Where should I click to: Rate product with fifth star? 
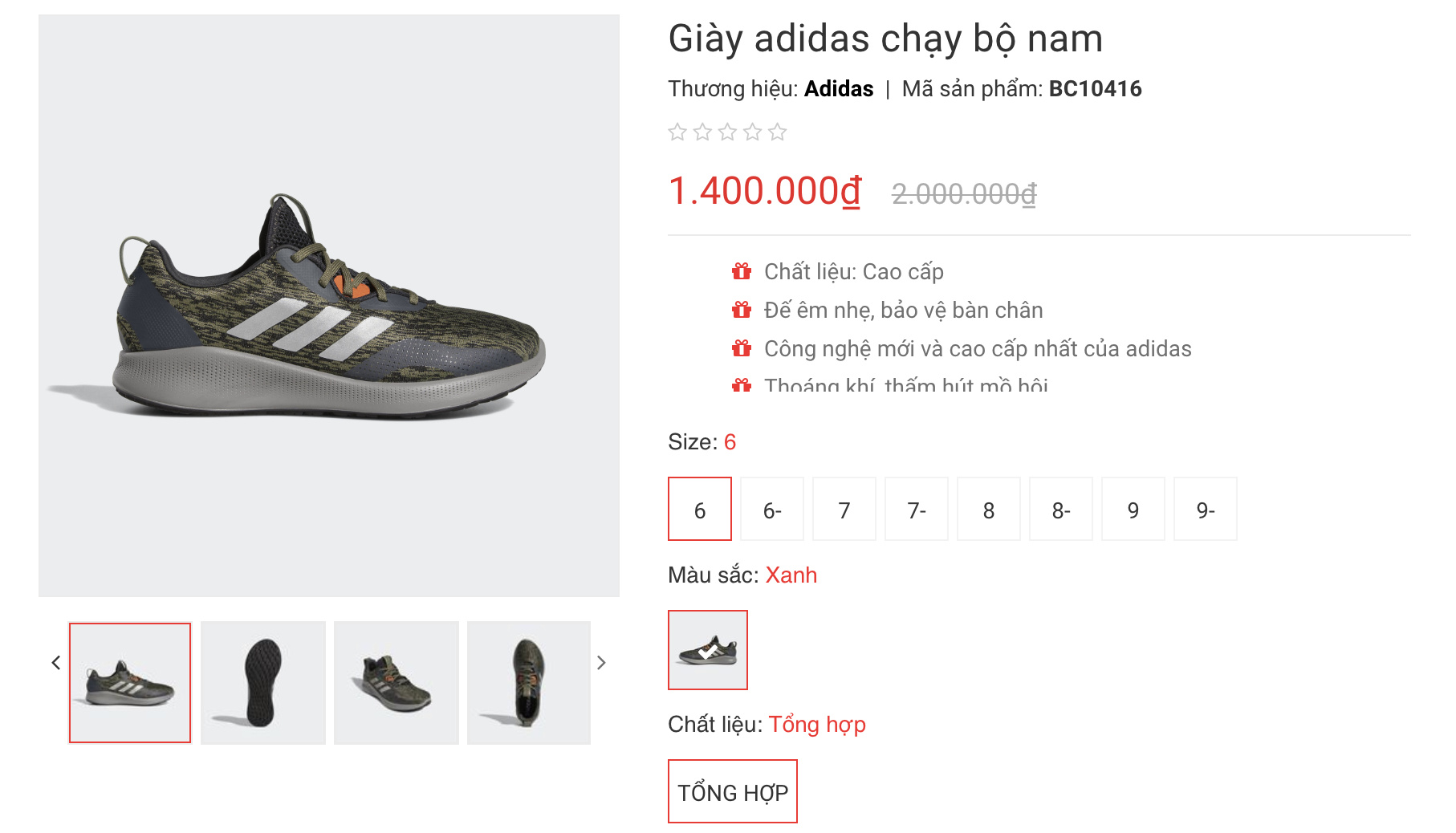coord(777,132)
